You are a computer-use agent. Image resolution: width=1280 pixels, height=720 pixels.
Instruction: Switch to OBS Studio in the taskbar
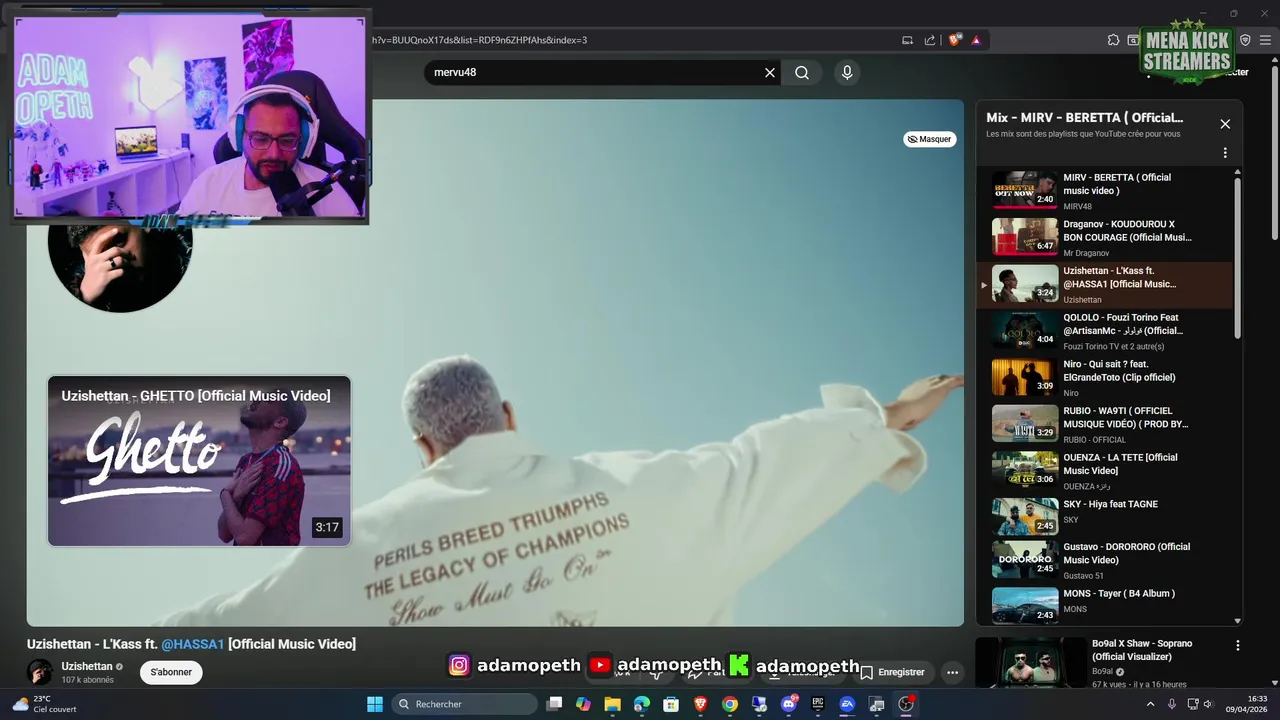(906, 704)
